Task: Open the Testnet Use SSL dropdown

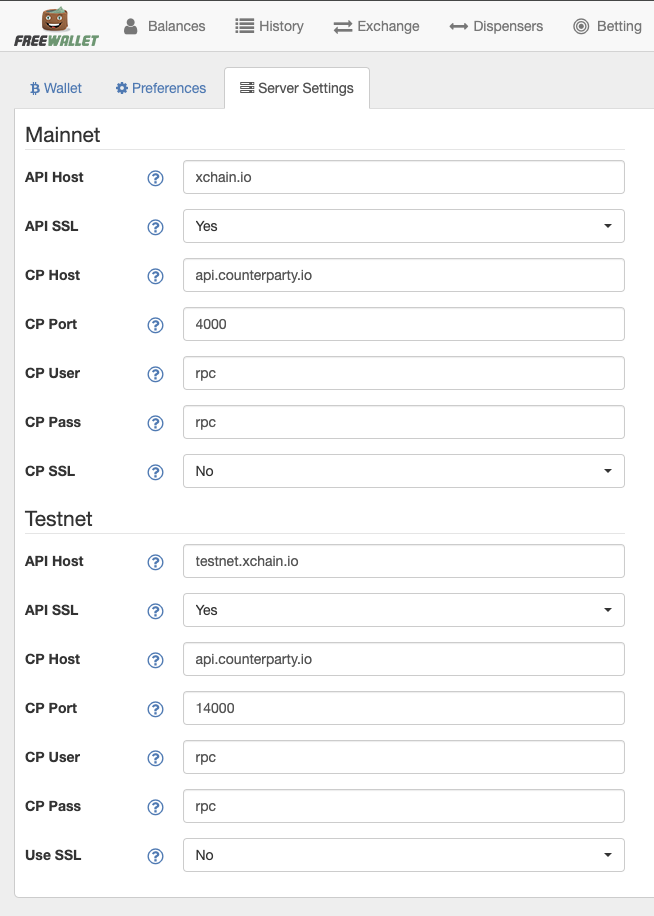Action: pos(403,855)
